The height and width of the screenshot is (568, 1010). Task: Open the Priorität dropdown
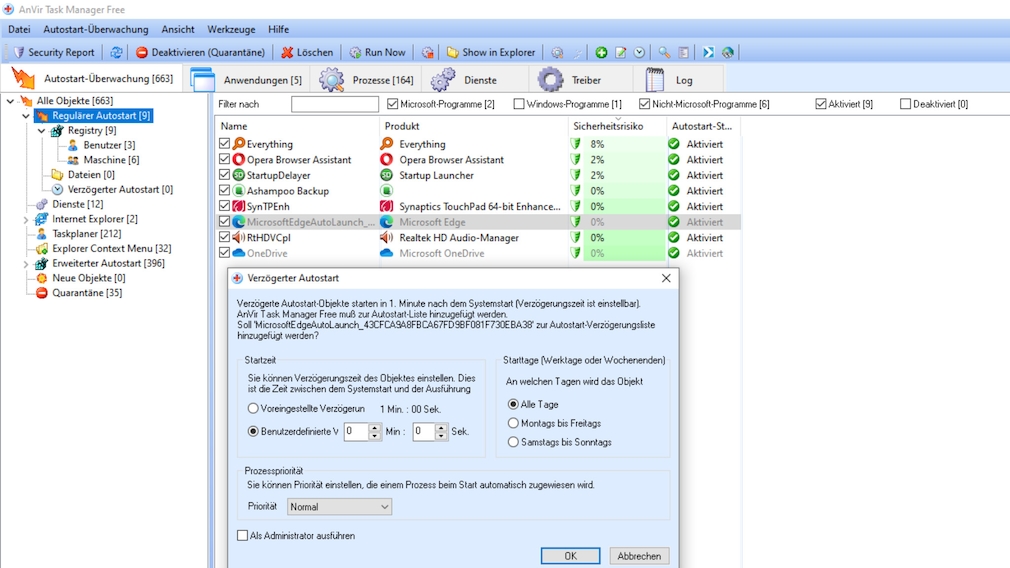pos(339,507)
